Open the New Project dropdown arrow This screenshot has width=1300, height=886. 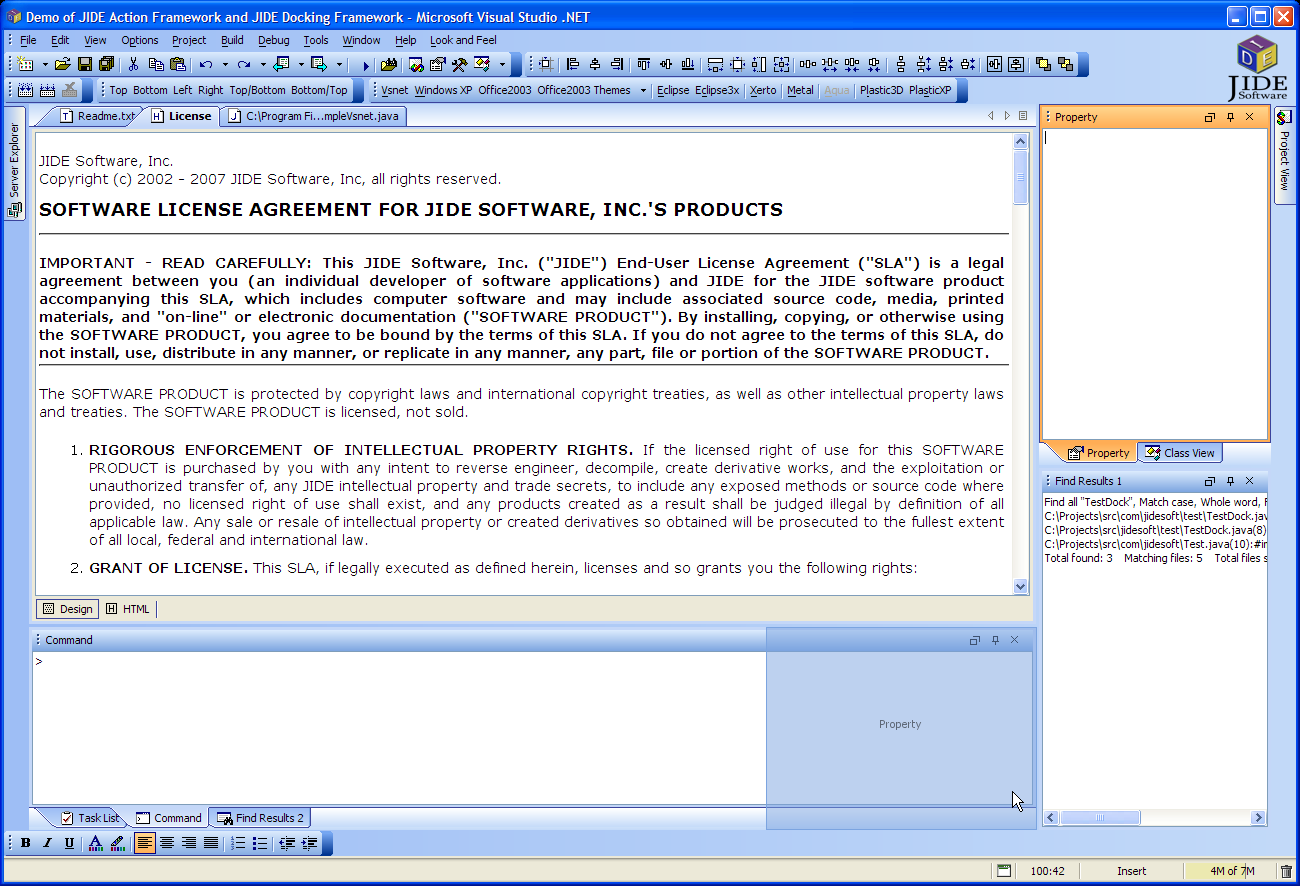tap(45, 64)
